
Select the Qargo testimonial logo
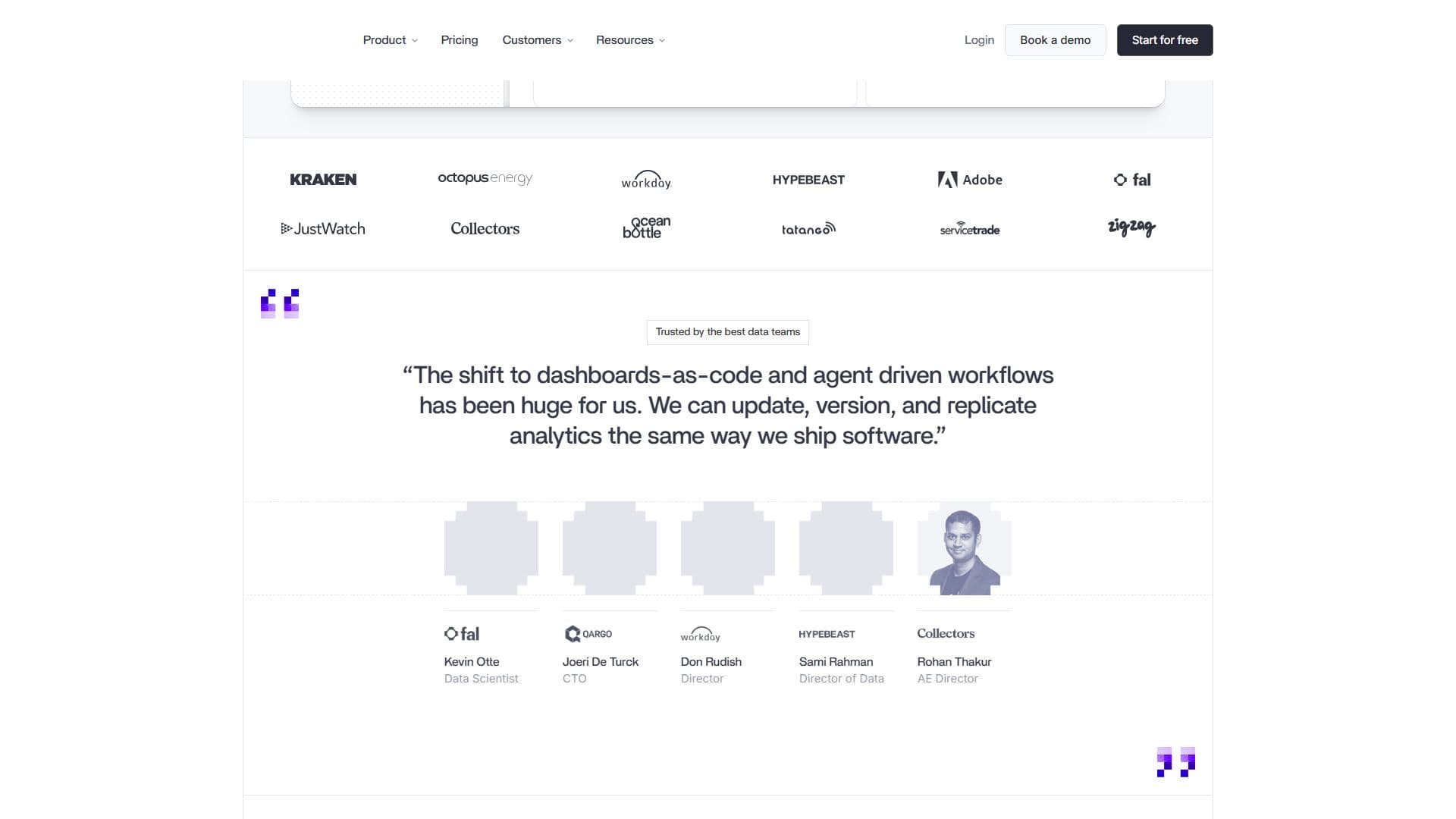(588, 634)
